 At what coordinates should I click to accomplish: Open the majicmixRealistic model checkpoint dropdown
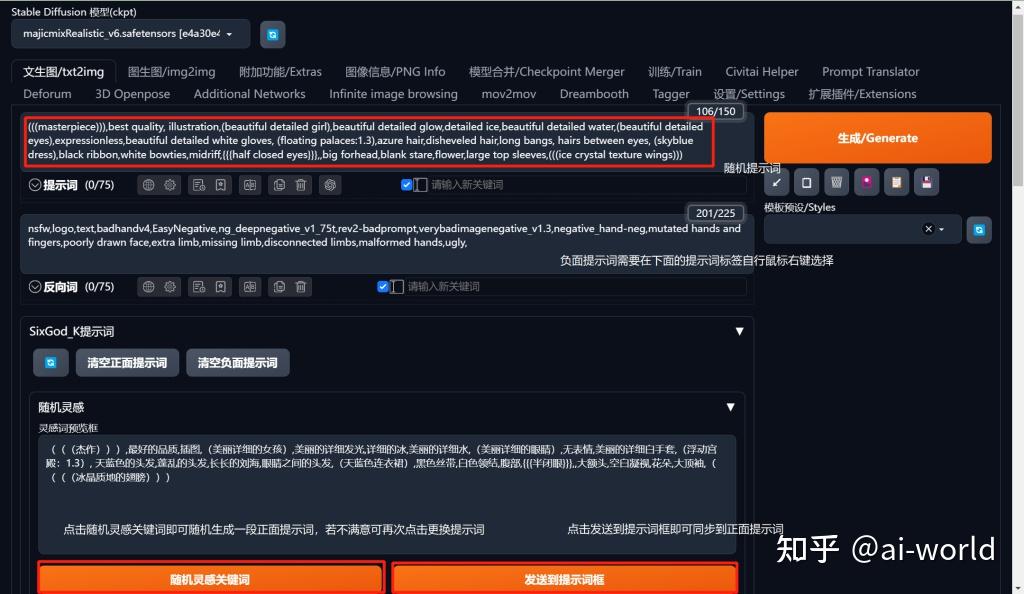(130, 33)
